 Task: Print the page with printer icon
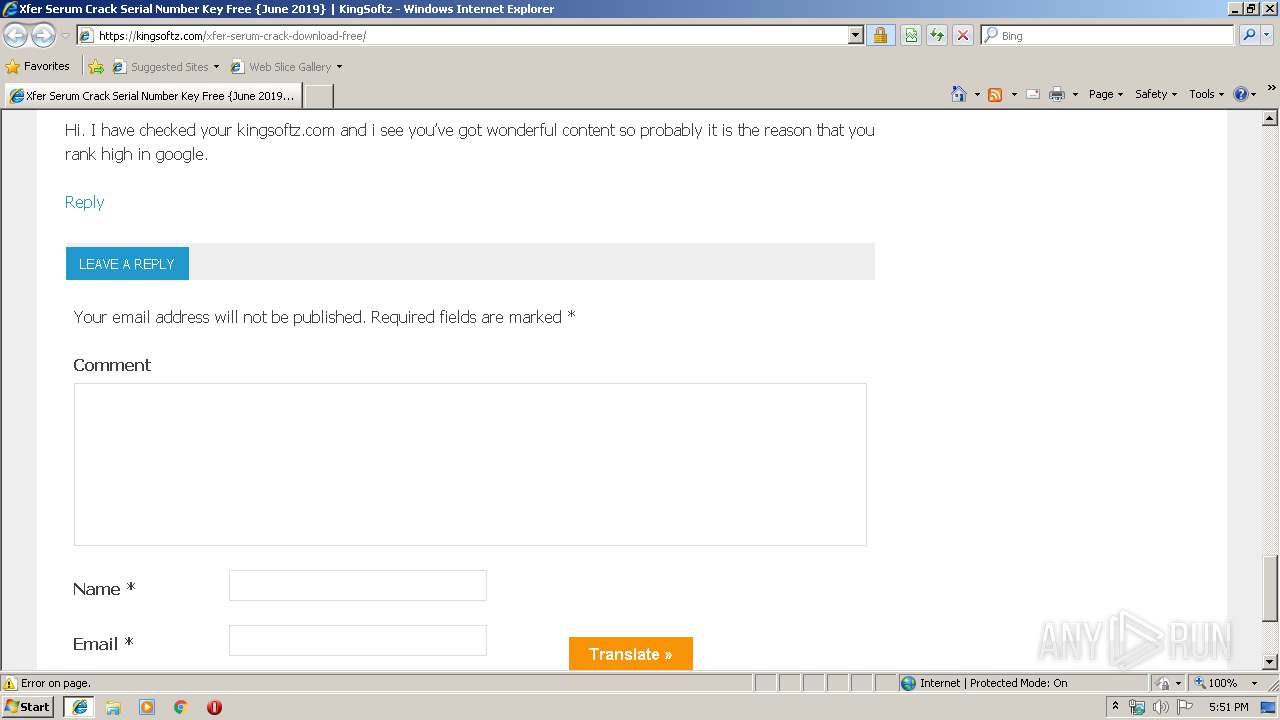pyautogui.click(x=1057, y=94)
